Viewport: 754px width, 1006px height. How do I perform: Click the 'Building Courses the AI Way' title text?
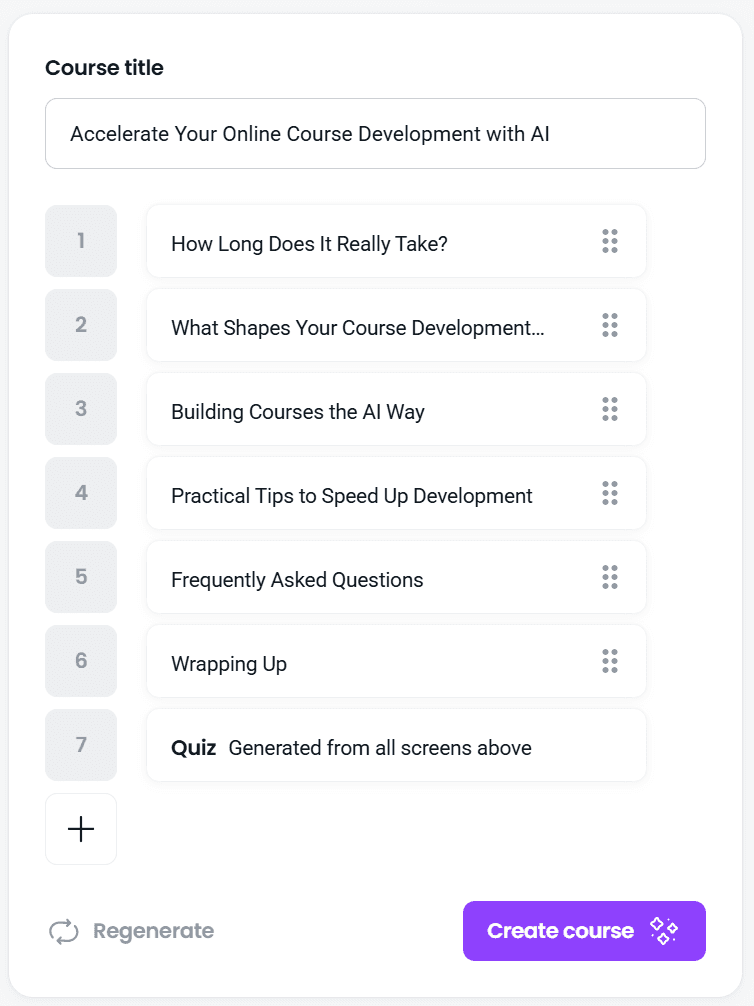tap(298, 412)
